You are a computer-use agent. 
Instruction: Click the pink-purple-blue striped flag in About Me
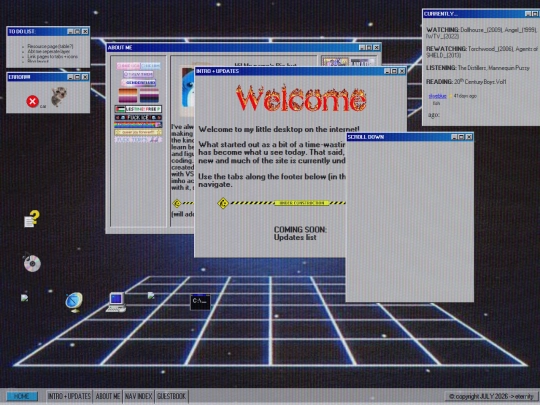pos(149,95)
